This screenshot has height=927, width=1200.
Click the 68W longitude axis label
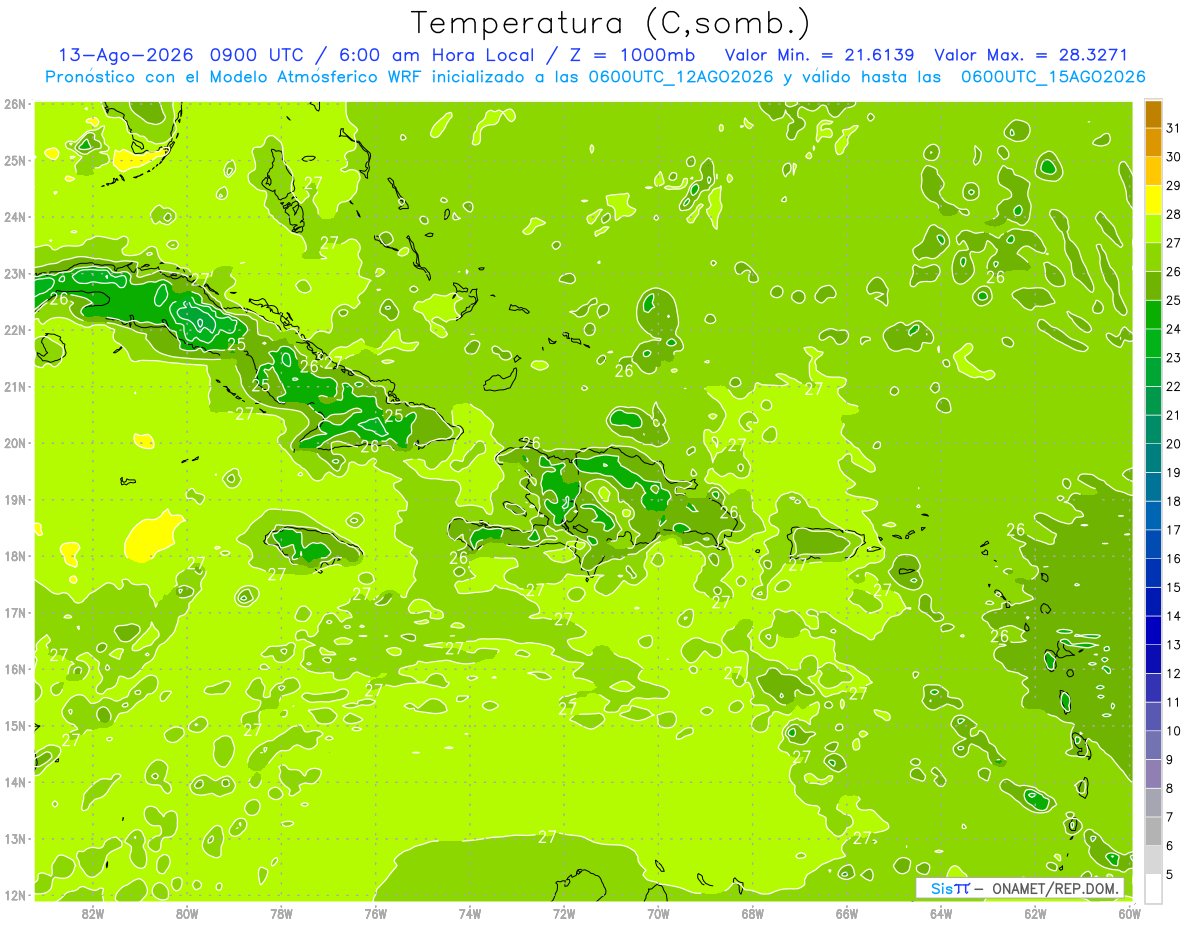(753, 913)
